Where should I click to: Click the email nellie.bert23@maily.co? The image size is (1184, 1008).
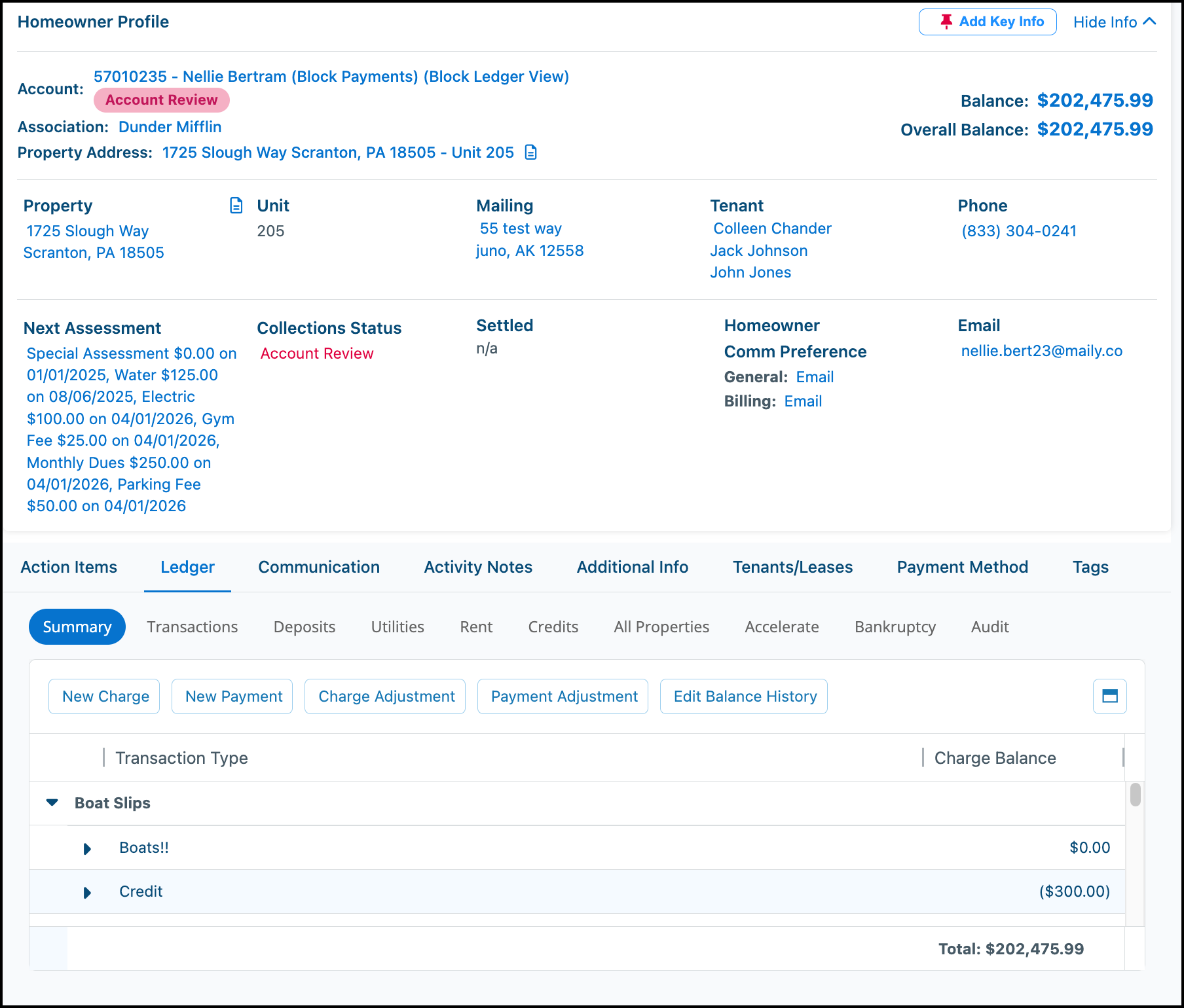[x=1041, y=351]
